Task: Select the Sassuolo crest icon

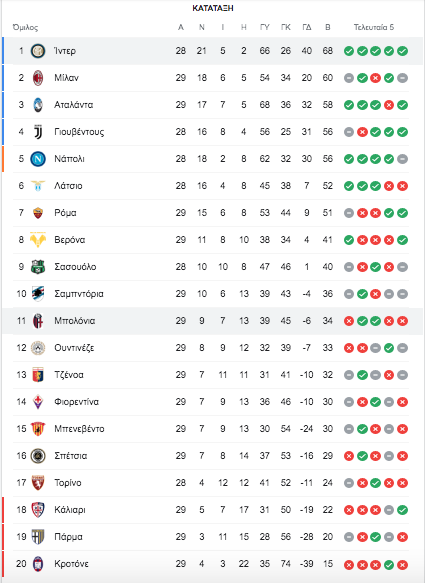Action: [x=38, y=267]
